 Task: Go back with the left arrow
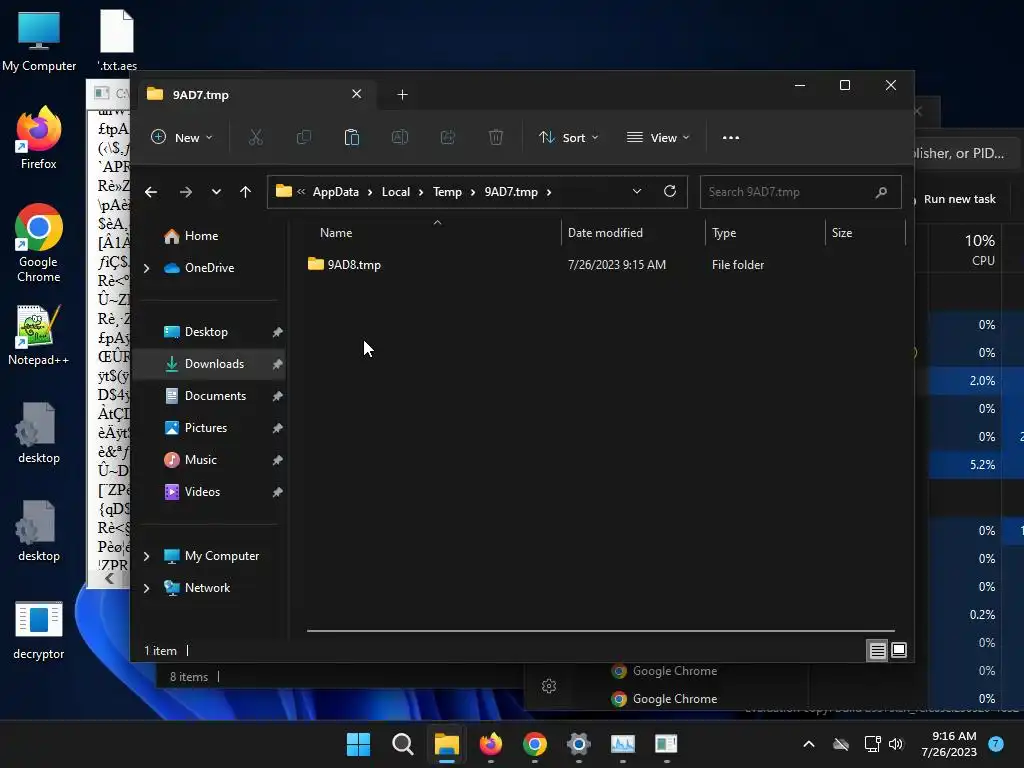pyautogui.click(x=151, y=192)
